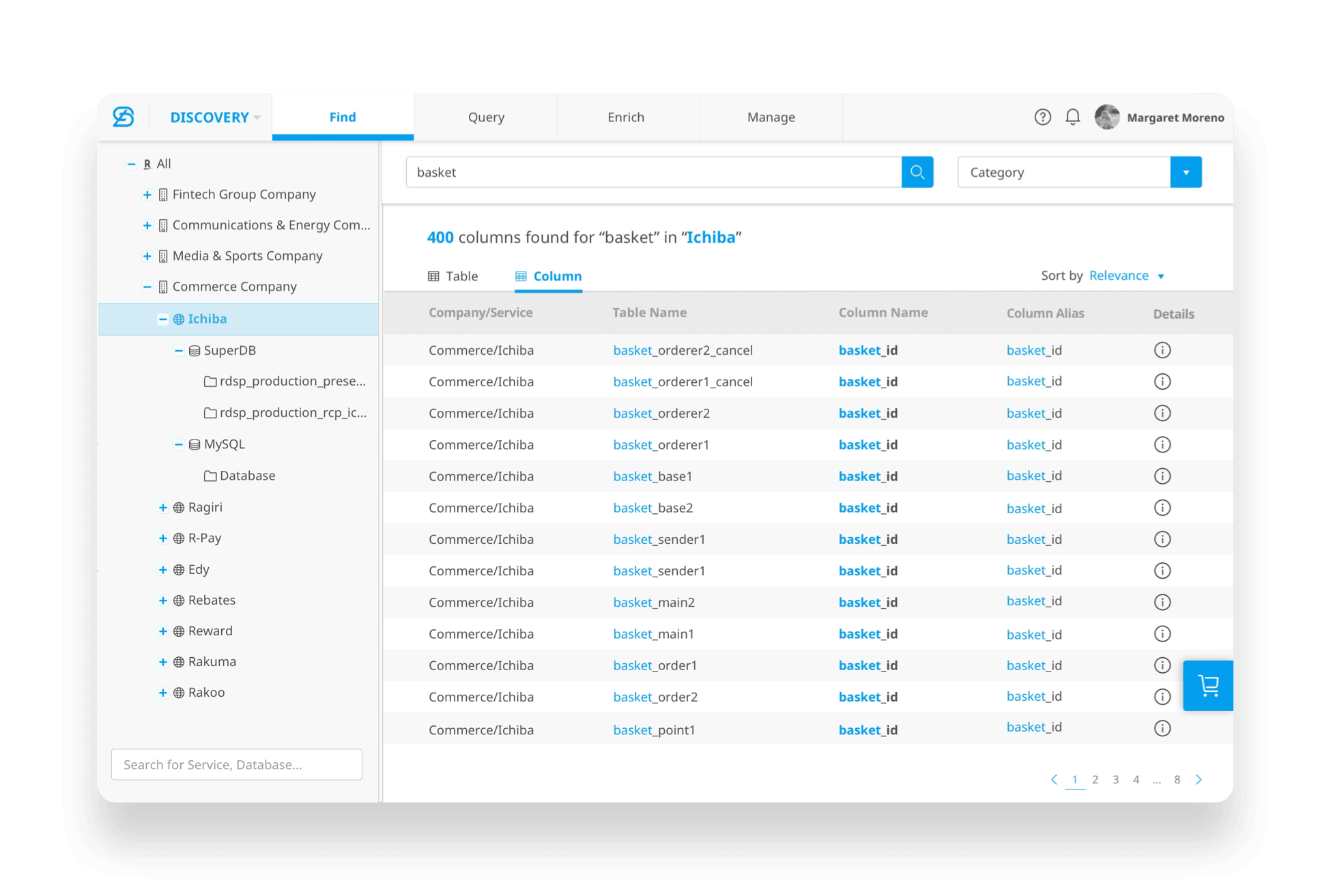1331x896 pixels.
Task: Go to next results page arrow
Action: point(1199,779)
